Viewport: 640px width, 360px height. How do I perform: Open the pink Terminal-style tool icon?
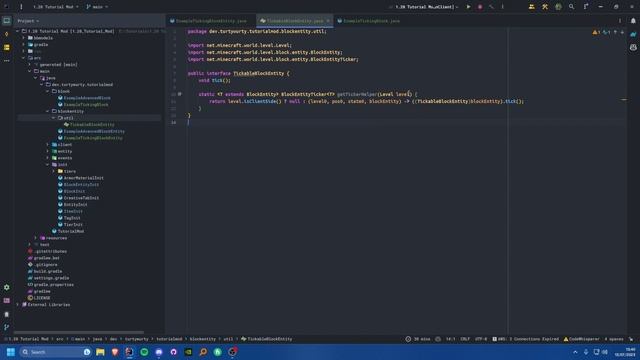(x=7, y=301)
